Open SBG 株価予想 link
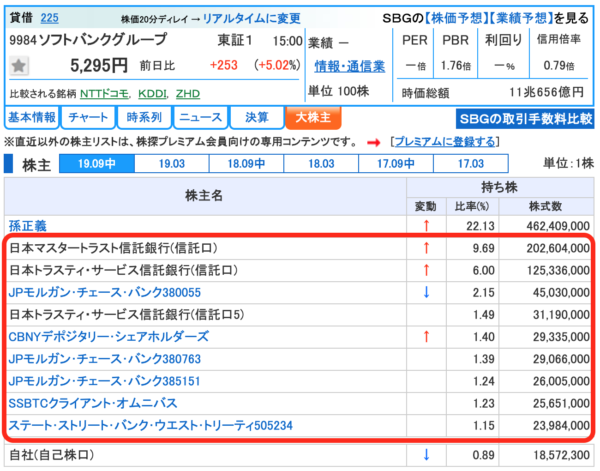 click(x=456, y=17)
